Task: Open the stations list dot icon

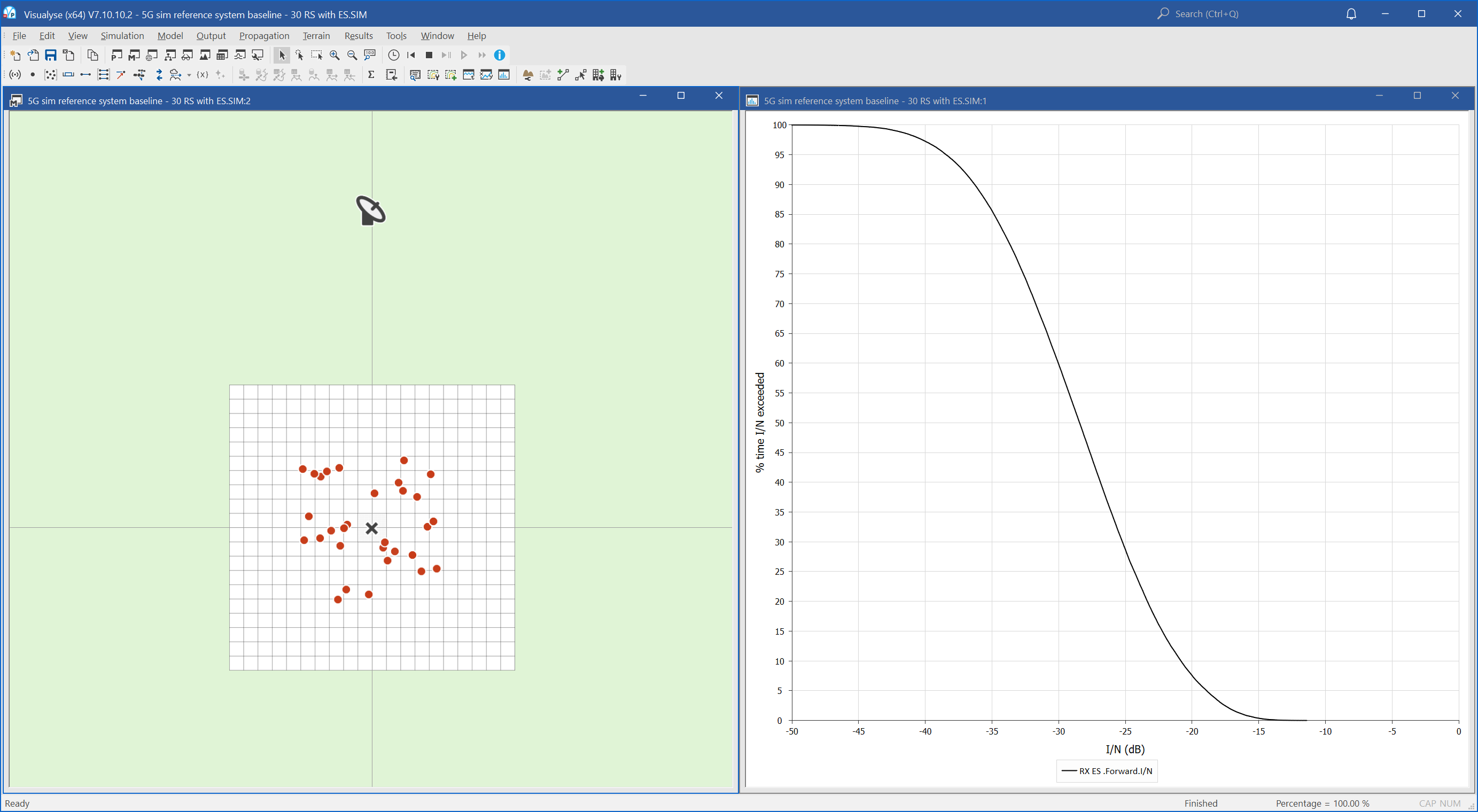Action: tap(33, 75)
